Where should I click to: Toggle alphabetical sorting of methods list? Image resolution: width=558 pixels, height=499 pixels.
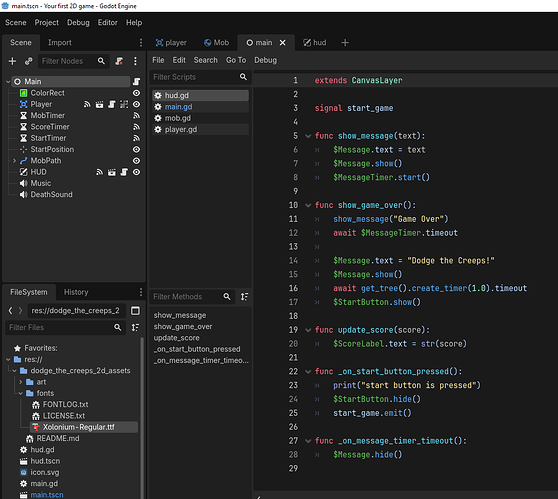pyautogui.click(x=244, y=296)
